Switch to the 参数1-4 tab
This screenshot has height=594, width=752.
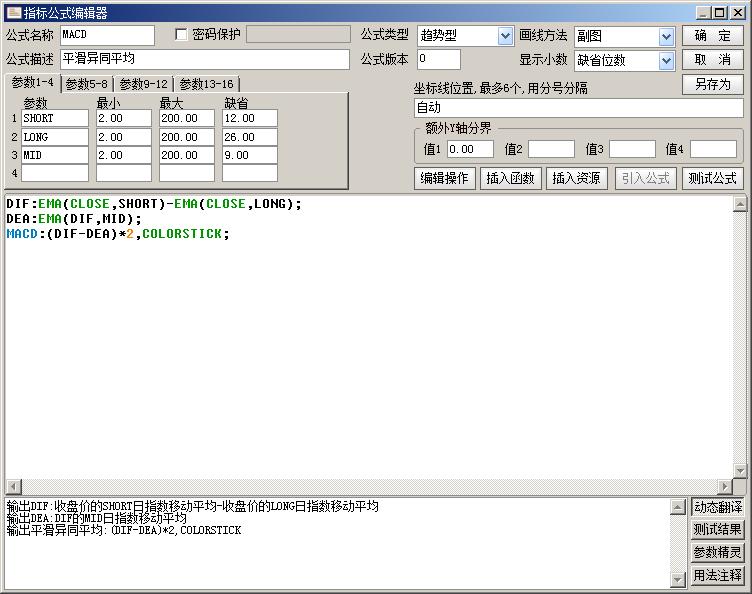coord(33,82)
